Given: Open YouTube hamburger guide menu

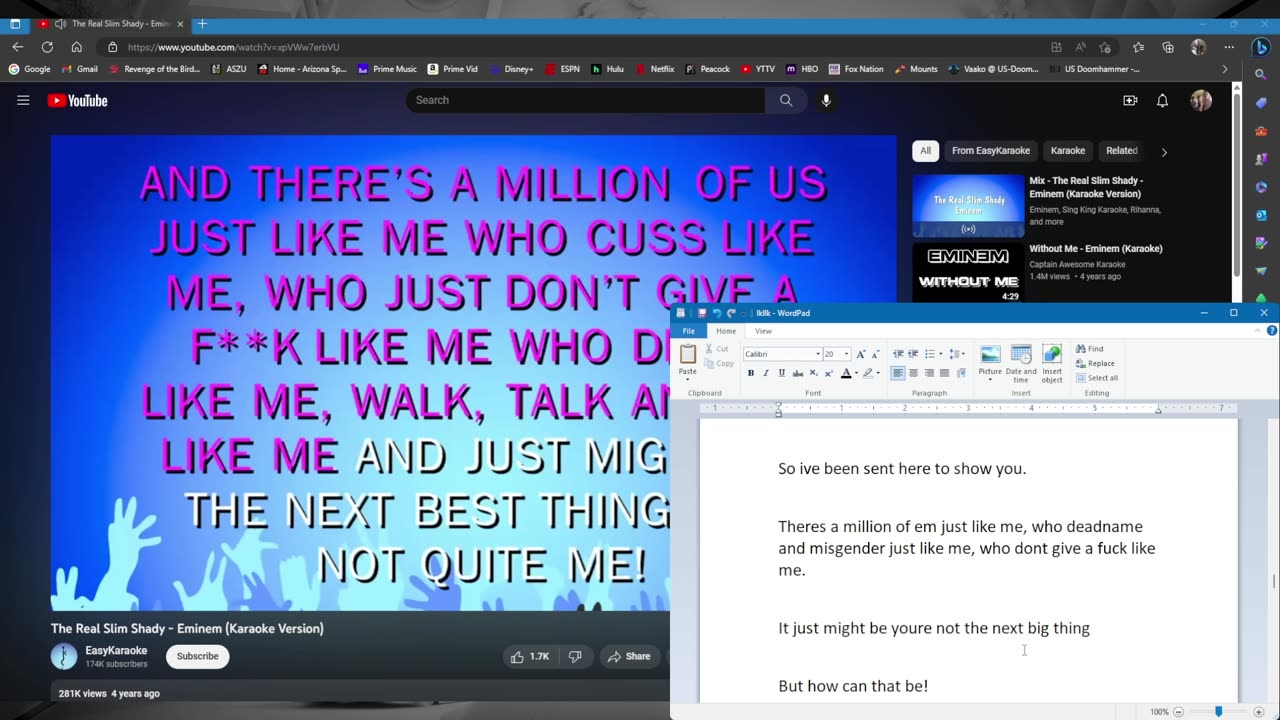Looking at the screenshot, I should (23, 100).
